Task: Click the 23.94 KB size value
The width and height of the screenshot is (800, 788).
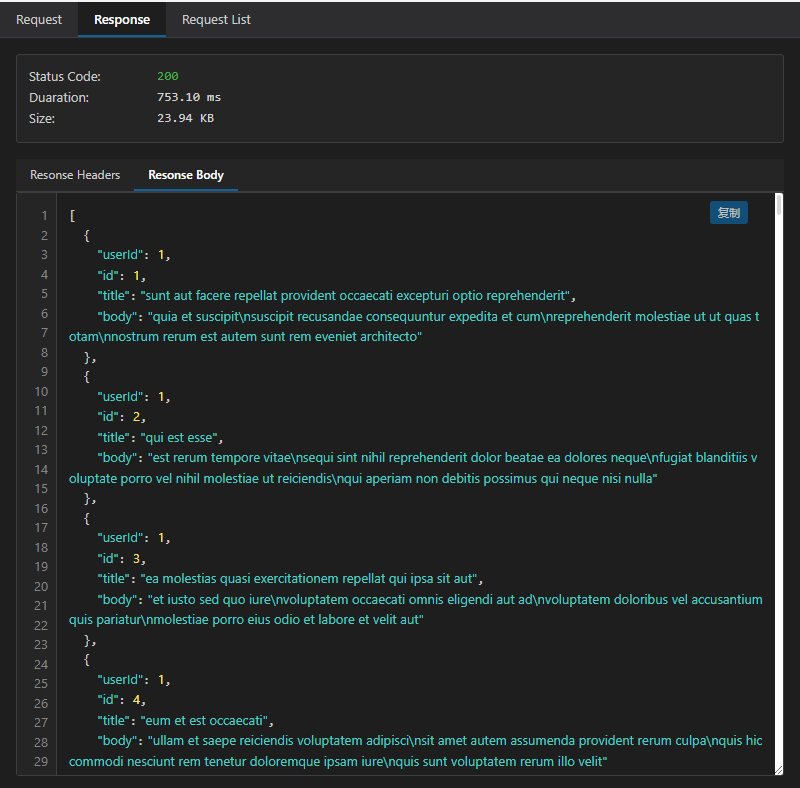Action: (185, 118)
